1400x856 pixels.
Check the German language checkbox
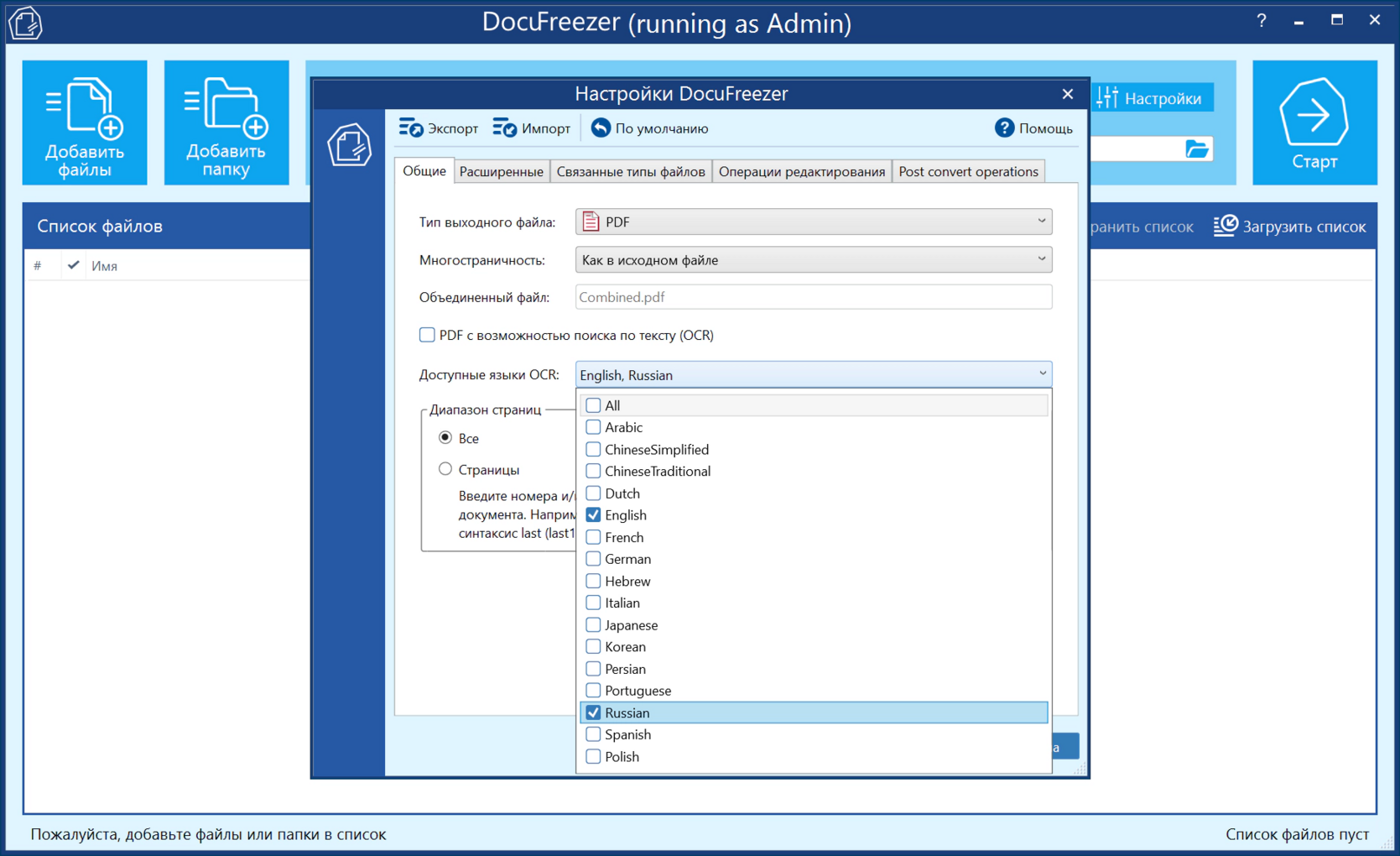pos(593,559)
